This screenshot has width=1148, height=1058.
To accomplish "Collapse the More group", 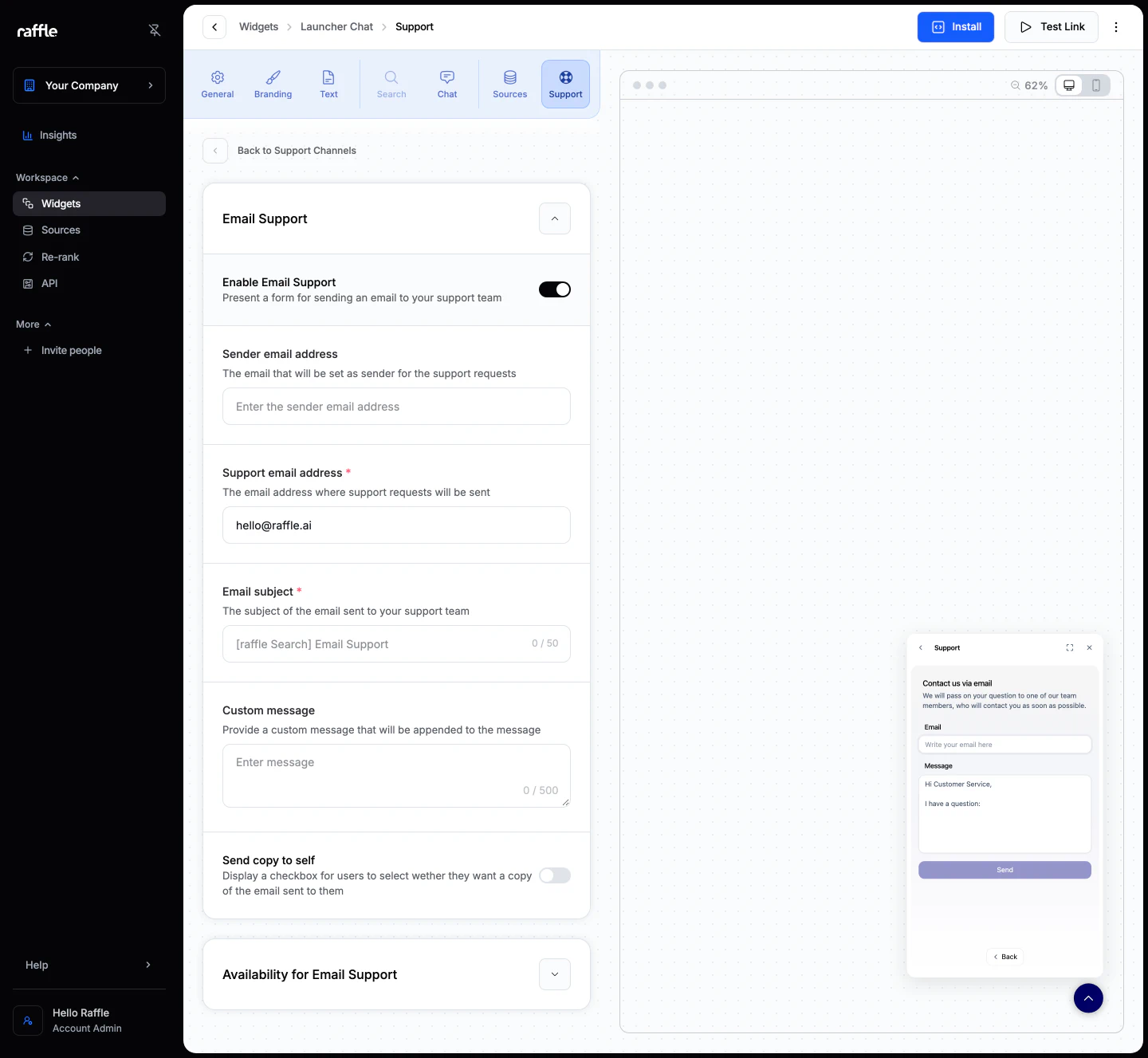I will (x=33, y=324).
